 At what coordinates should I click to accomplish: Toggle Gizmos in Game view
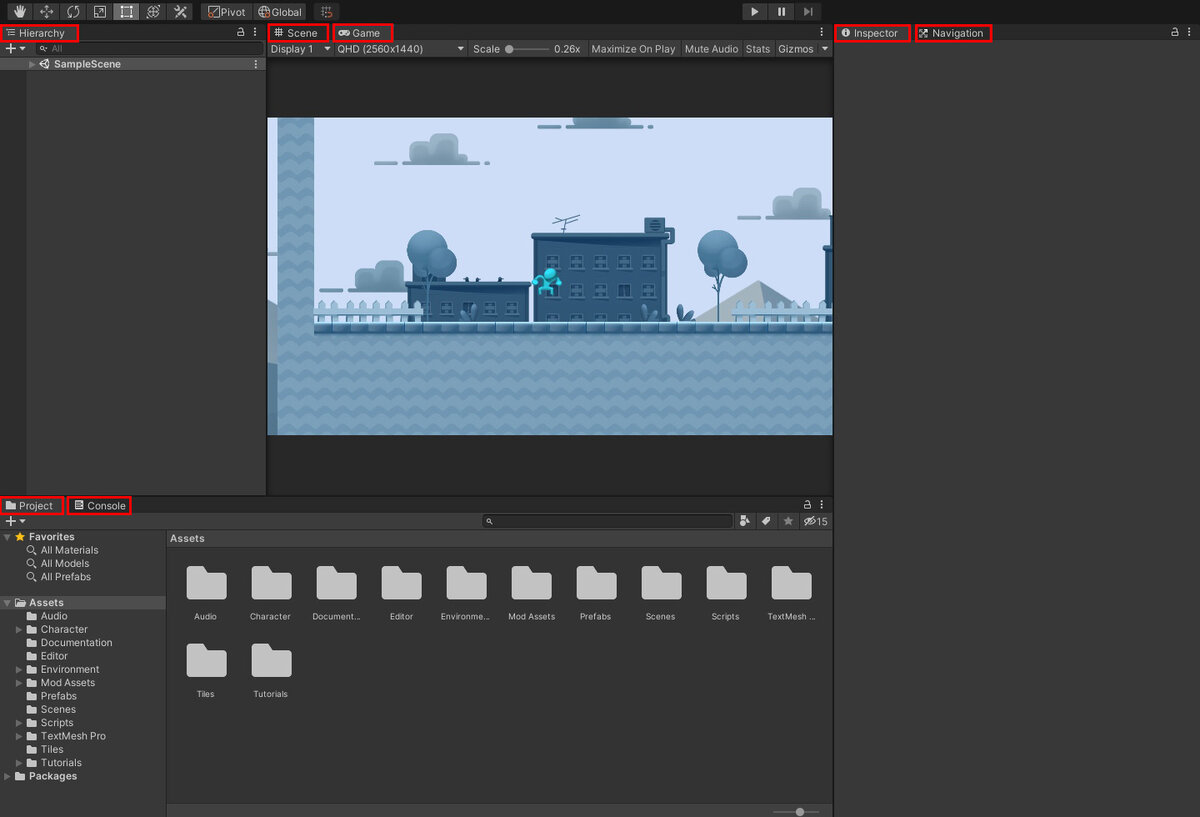coord(796,49)
